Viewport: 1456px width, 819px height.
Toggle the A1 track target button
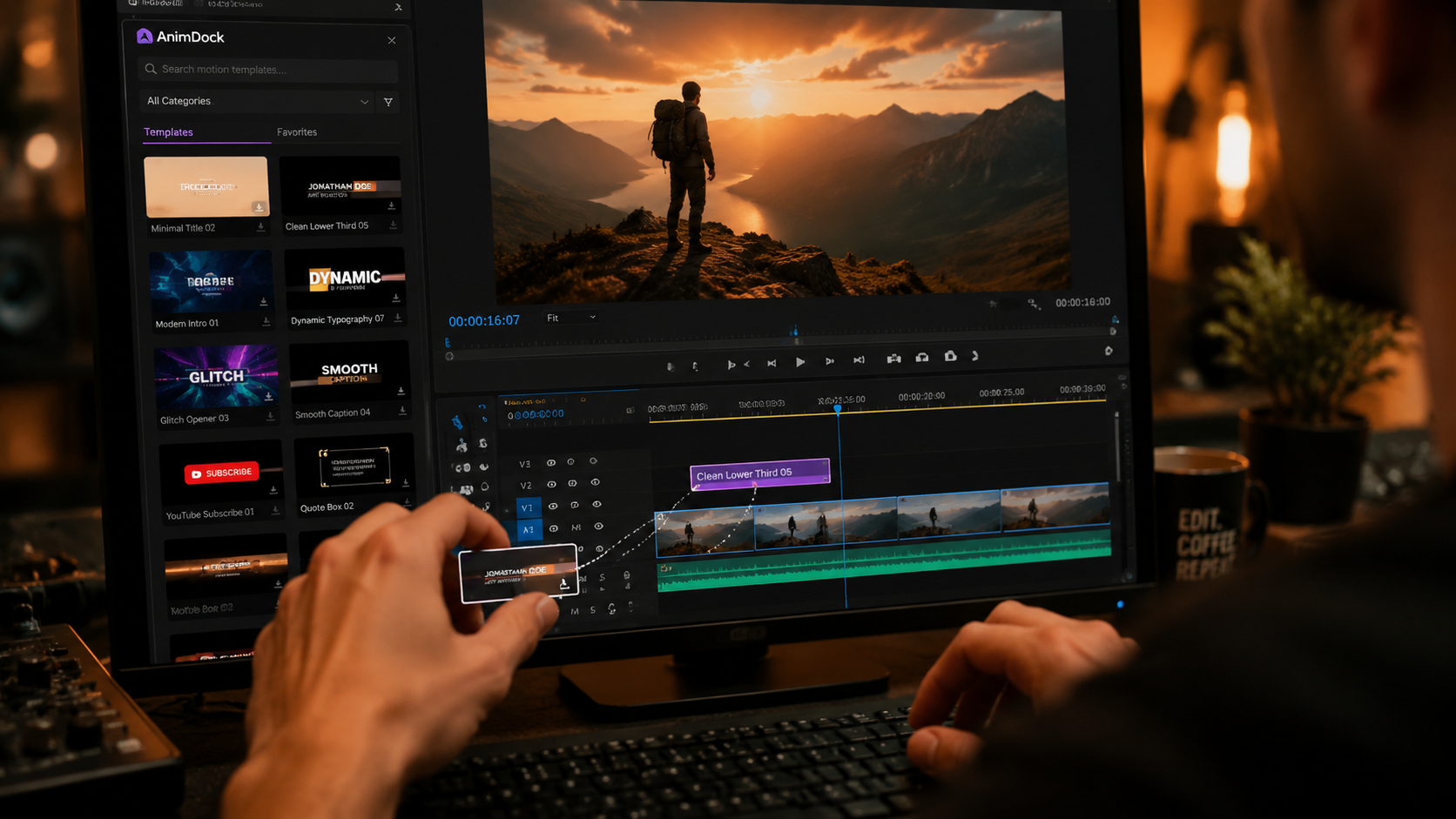[528, 530]
